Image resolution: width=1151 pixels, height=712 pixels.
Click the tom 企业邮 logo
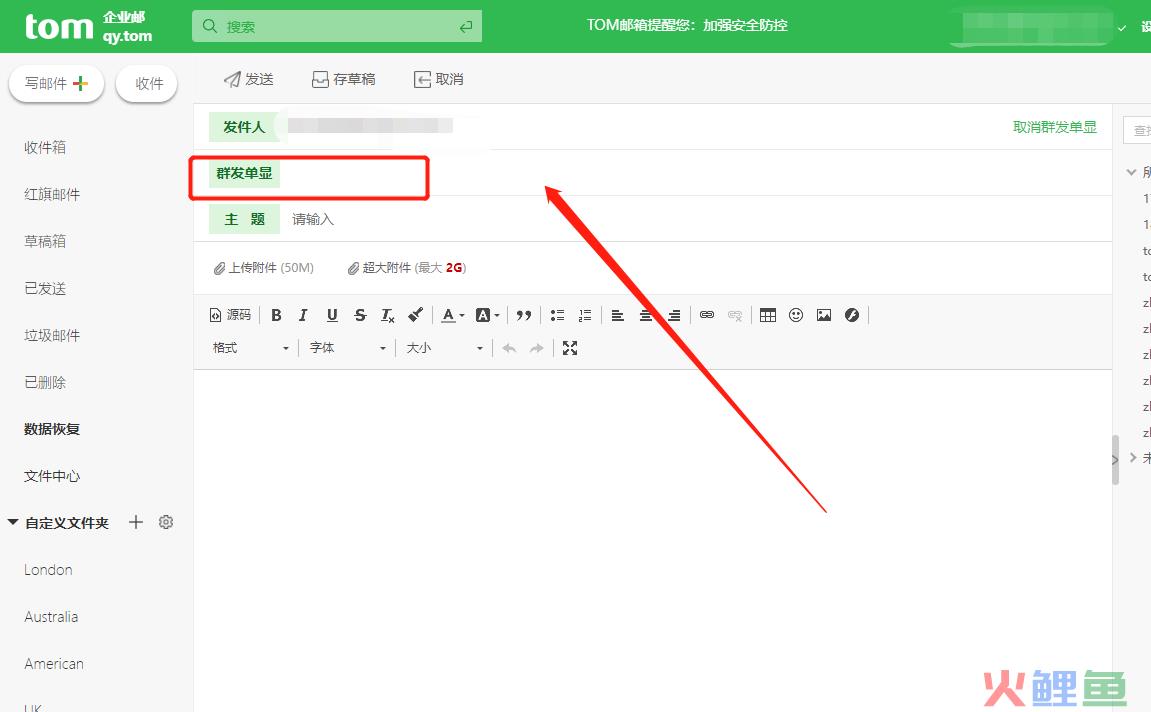pos(88,27)
